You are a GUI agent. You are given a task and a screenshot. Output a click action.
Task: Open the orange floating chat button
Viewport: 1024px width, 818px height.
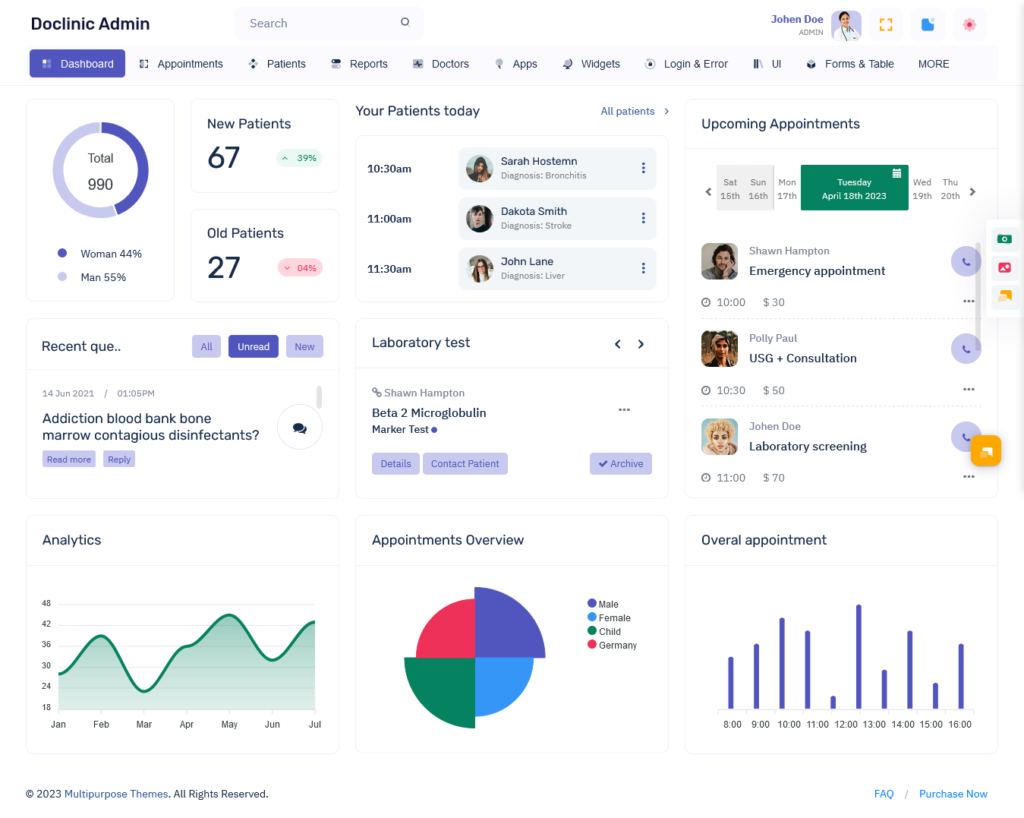(986, 450)
